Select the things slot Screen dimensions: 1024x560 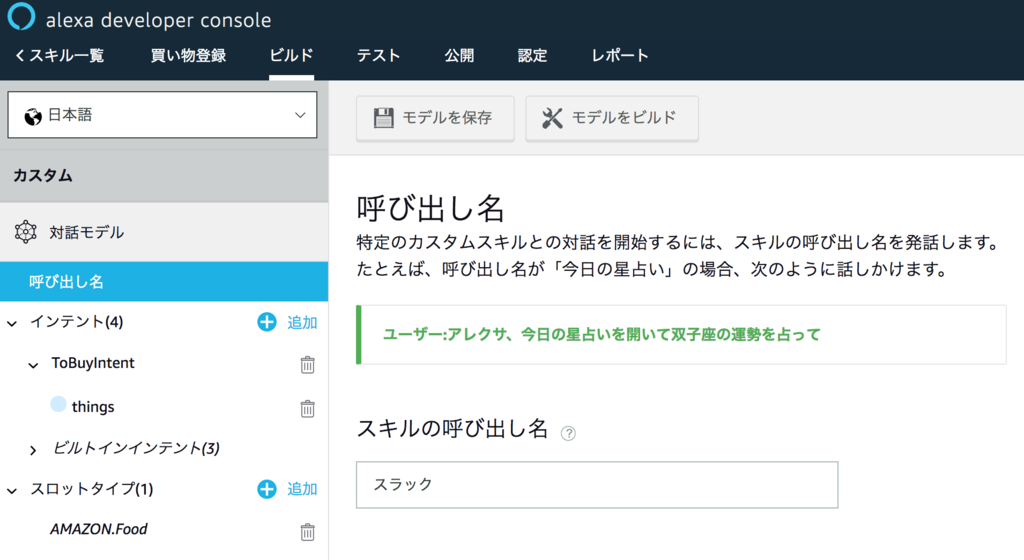93,407
